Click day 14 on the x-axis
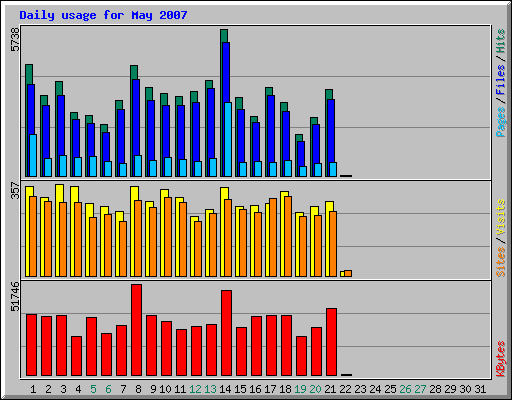Image resolution: width=512 pixels, height=400 pixels. [x=225, y=389]
